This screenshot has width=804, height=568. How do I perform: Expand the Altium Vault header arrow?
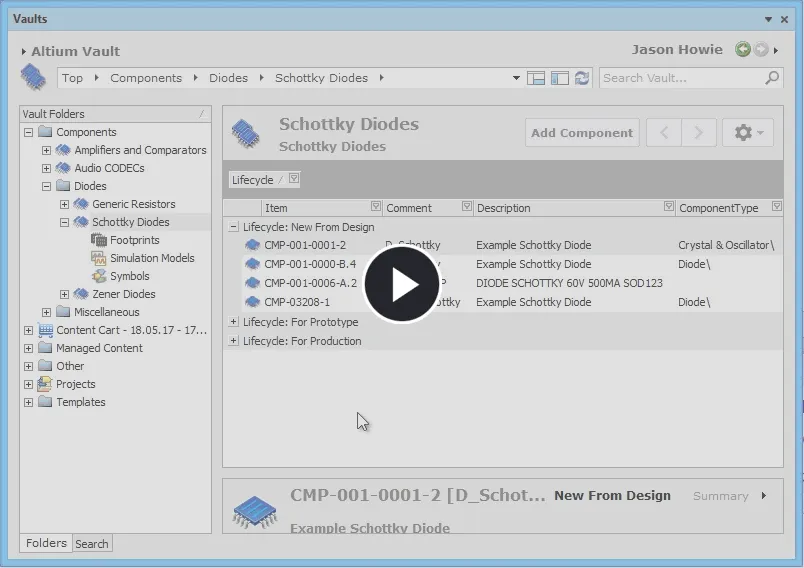[24, 52]
